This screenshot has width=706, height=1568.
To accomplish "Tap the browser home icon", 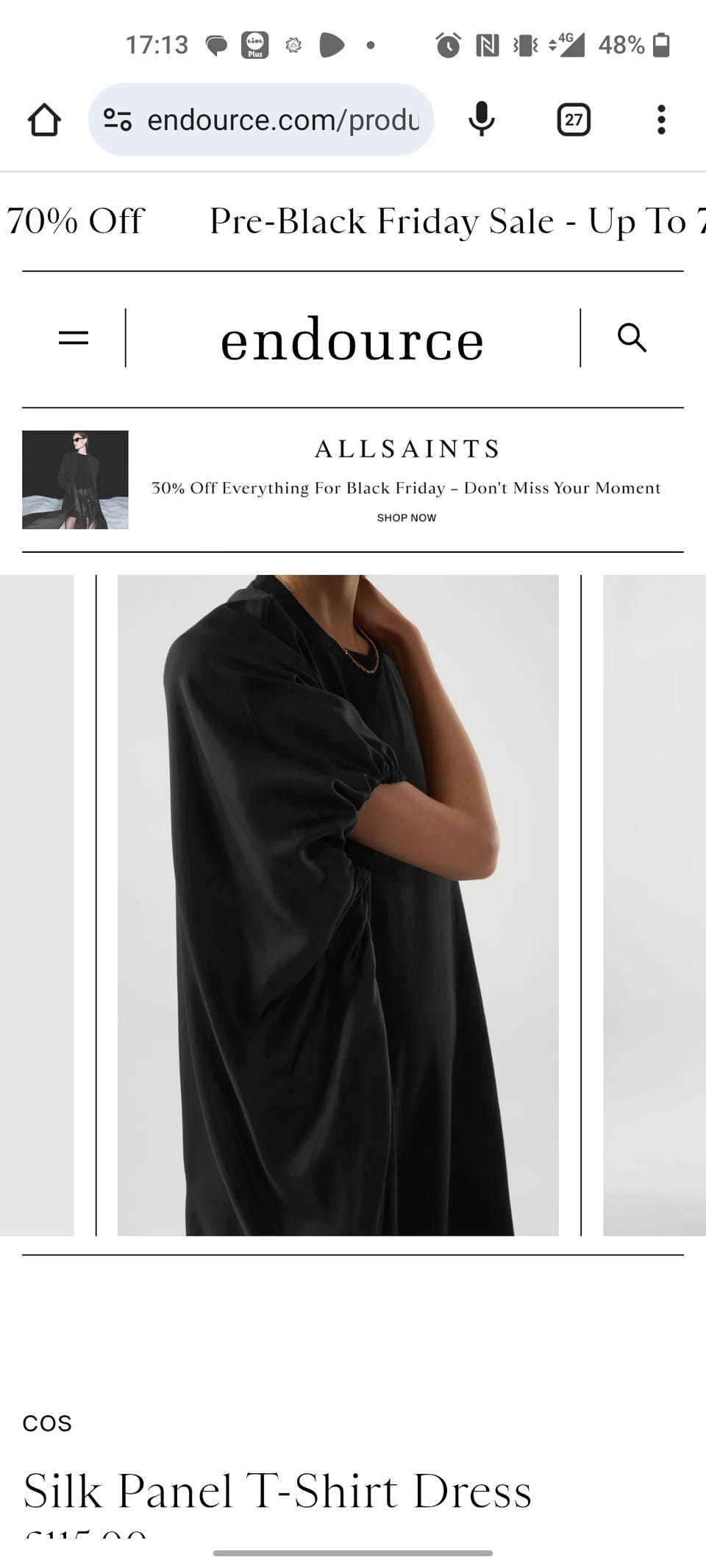I will coord(44,120).
